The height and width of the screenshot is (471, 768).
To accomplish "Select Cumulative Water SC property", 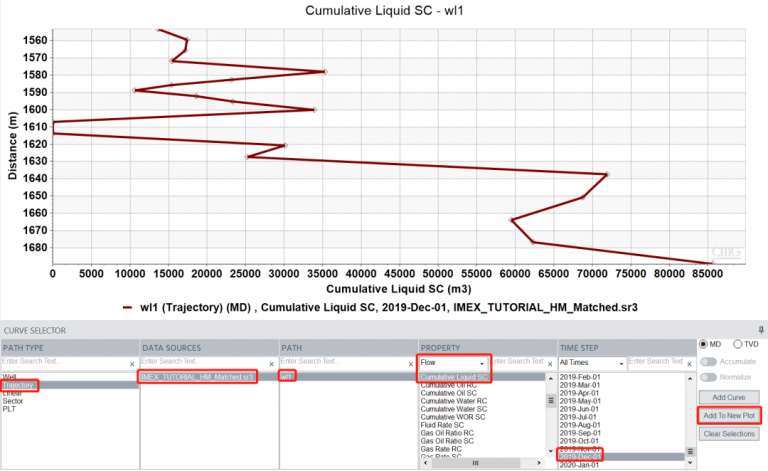I will [453, 409].
